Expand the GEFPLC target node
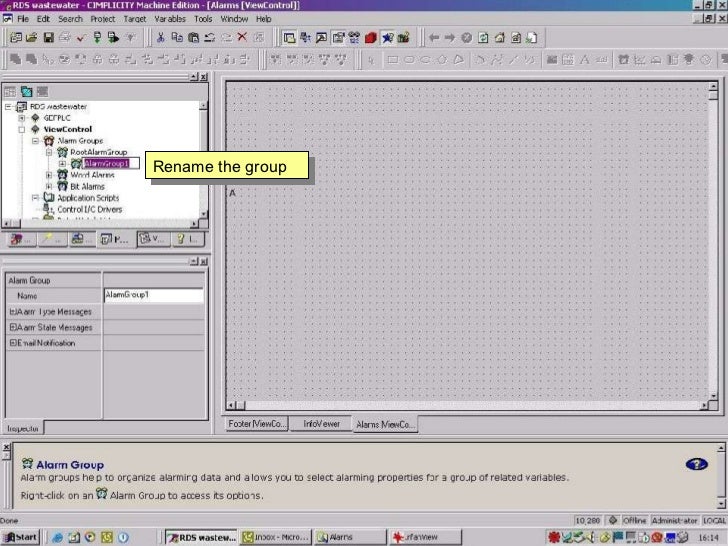The image size is (728, 546). click(x=21, y=118)
